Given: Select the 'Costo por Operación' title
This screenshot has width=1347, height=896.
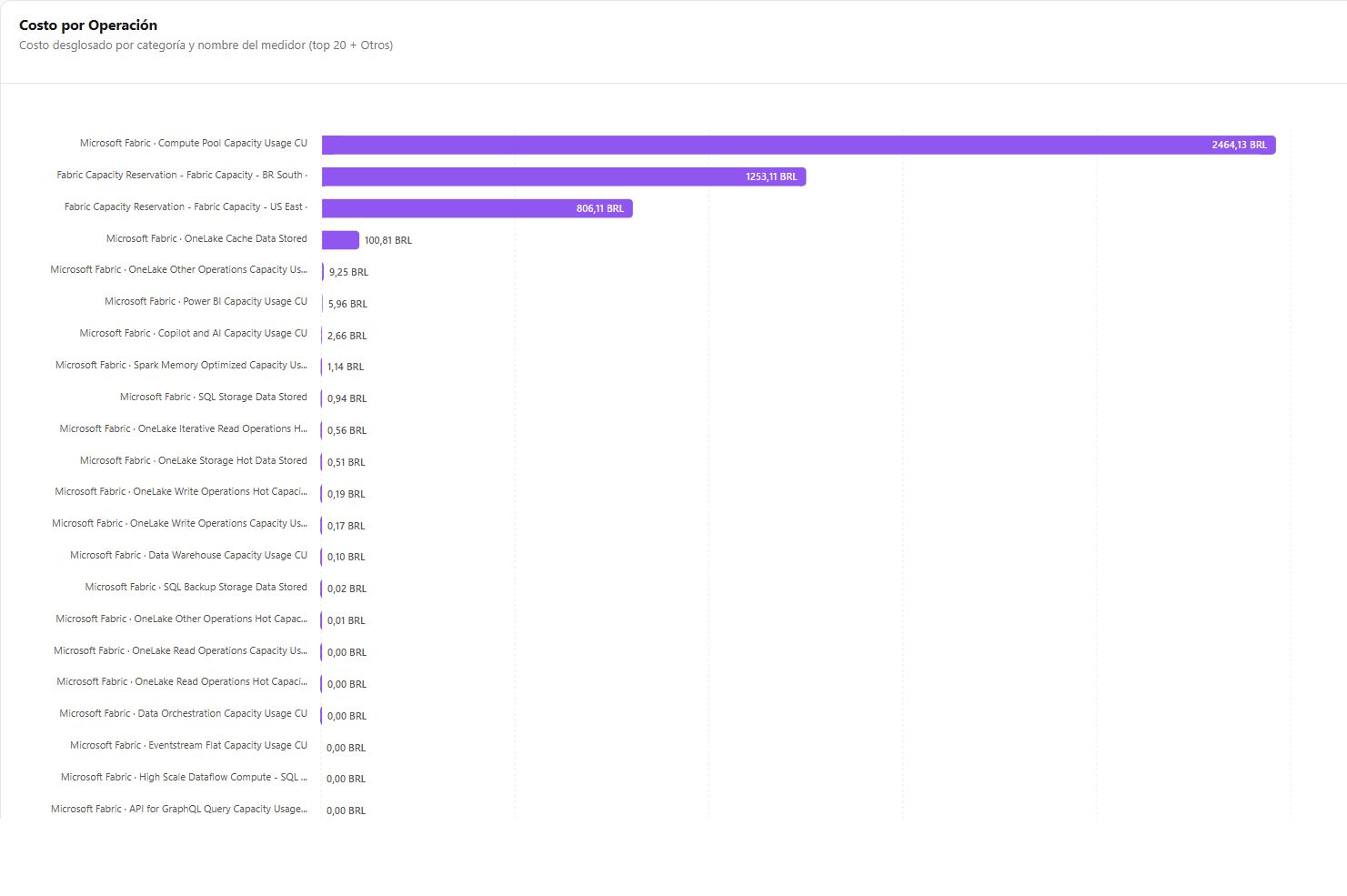Looking at the screenshot, I should 88,25.
